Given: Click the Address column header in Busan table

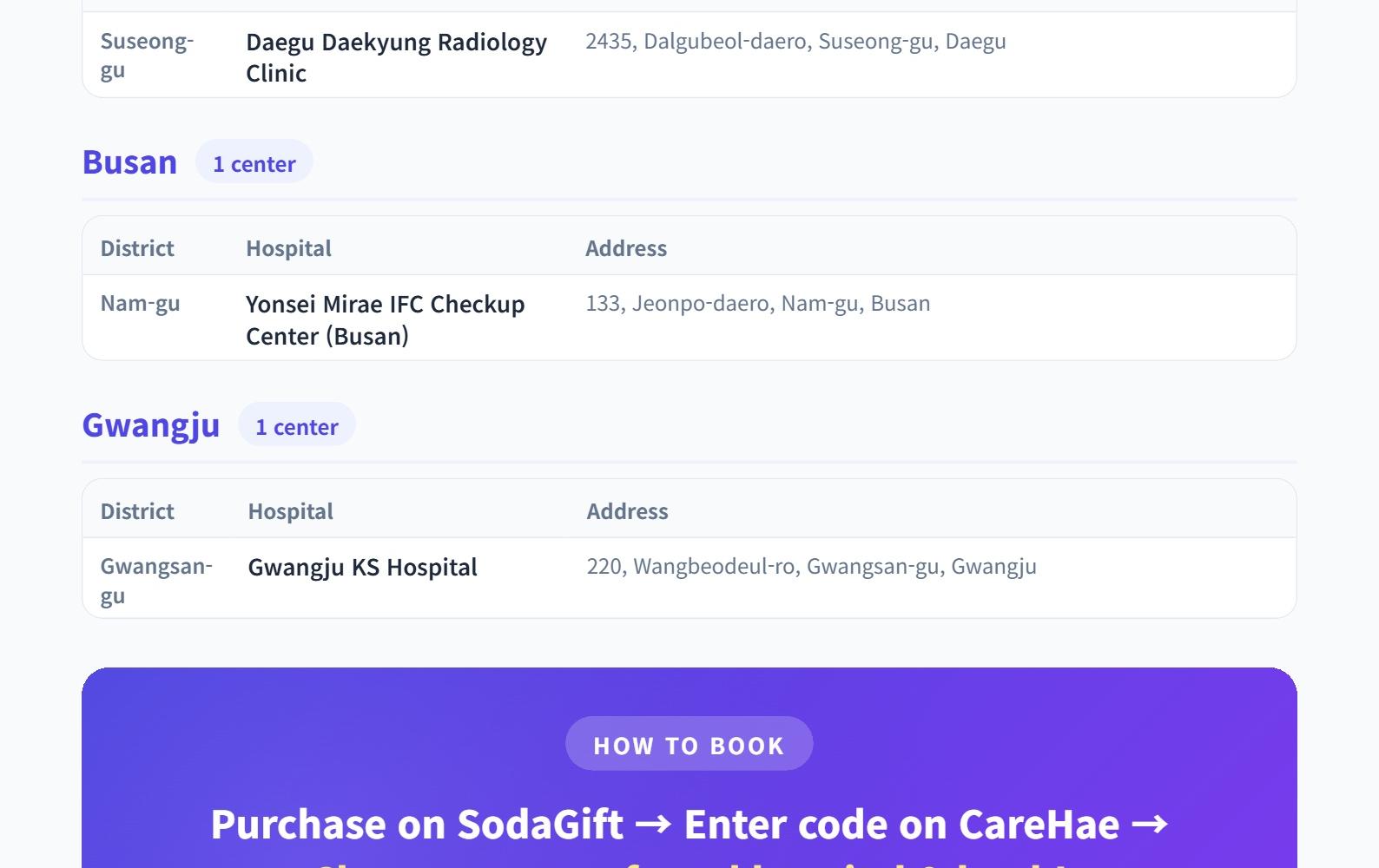Looking at the screenshot, I should point(625,248).
